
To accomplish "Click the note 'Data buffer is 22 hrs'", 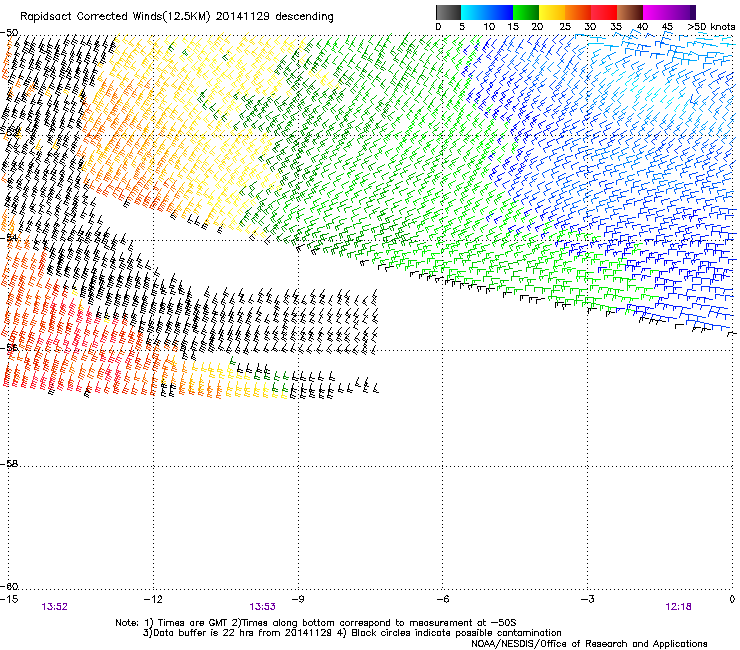I will point(205,633).
